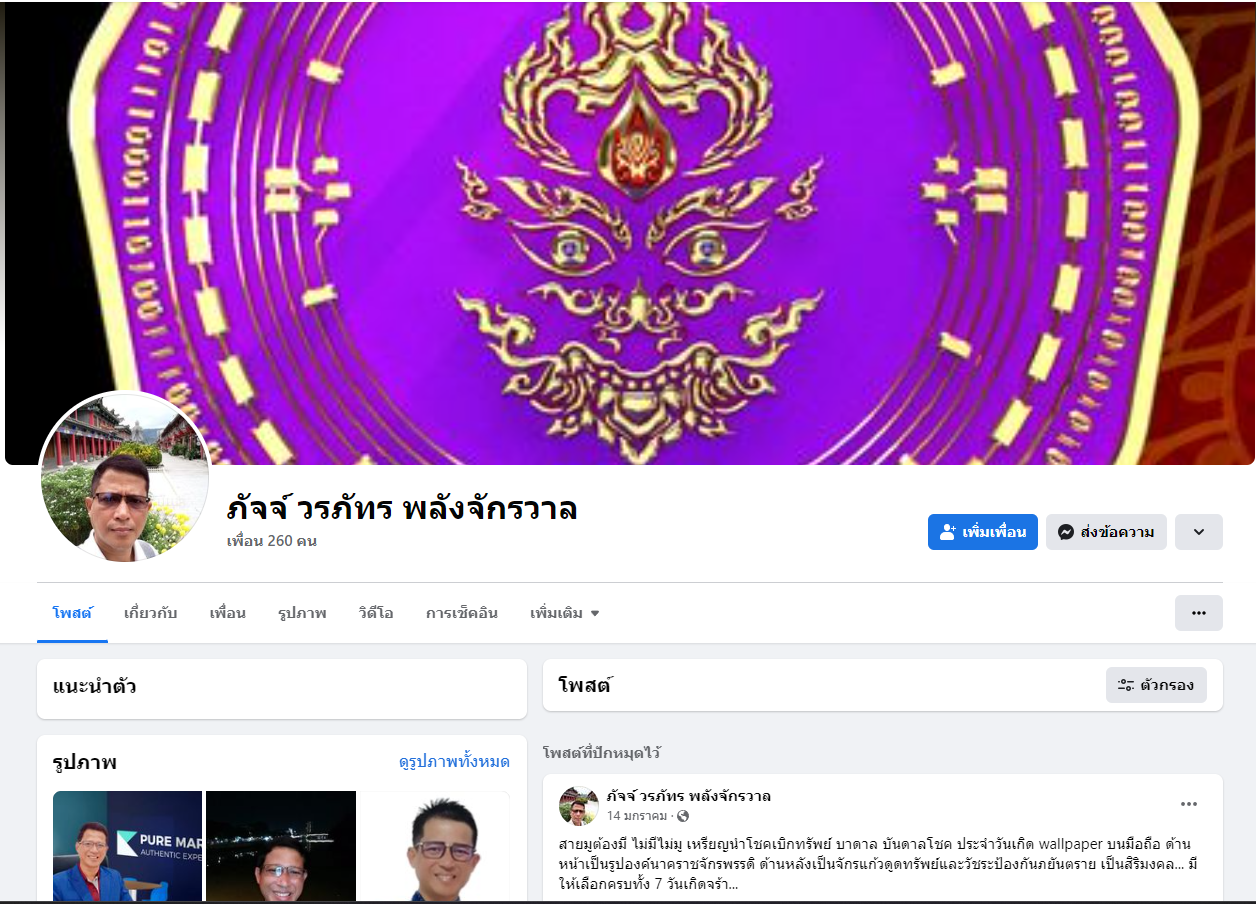1256x904 pixels.
Task: Open the three-dot menu on the tab bar
Action: pos(1198,613)
